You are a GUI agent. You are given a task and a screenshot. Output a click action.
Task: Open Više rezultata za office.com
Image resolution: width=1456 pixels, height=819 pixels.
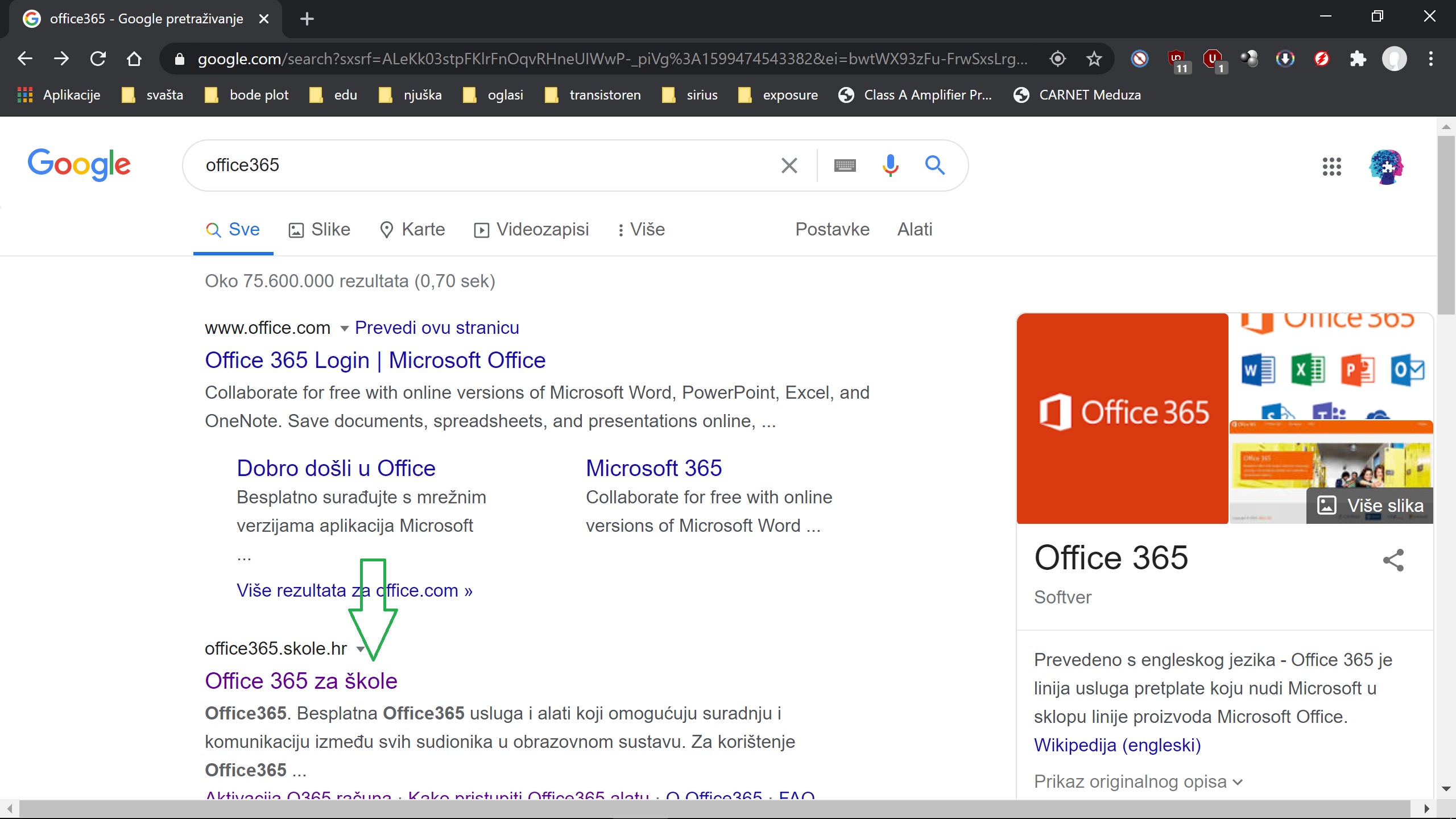pyautogui.click(x=354, y=591)
